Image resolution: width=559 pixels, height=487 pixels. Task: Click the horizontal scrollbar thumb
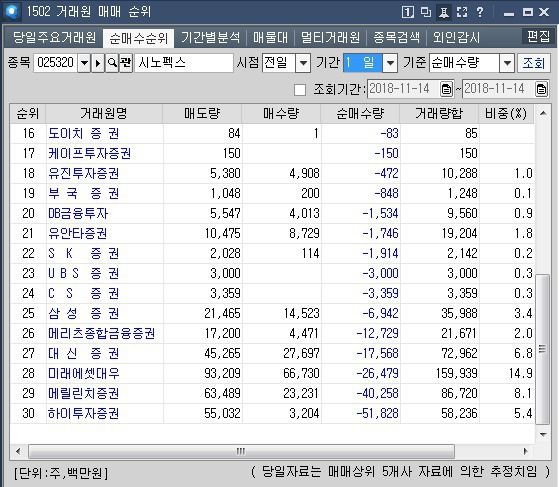[x=241, y=452]
